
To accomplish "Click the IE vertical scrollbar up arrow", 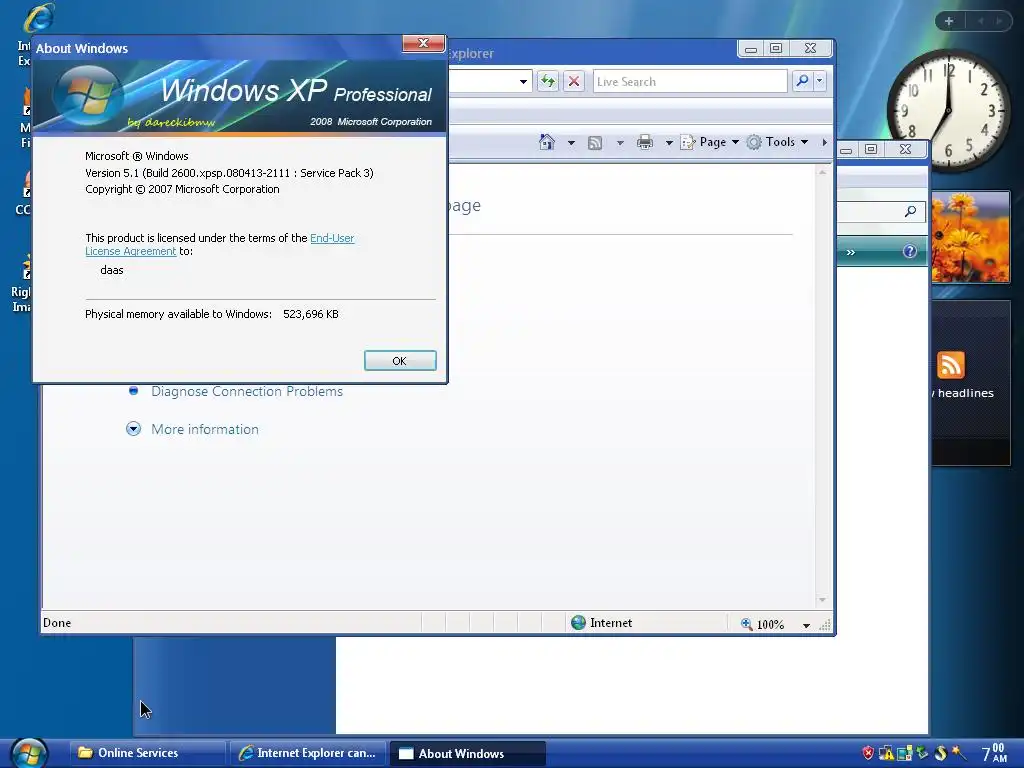I will (x=822, y=172).
